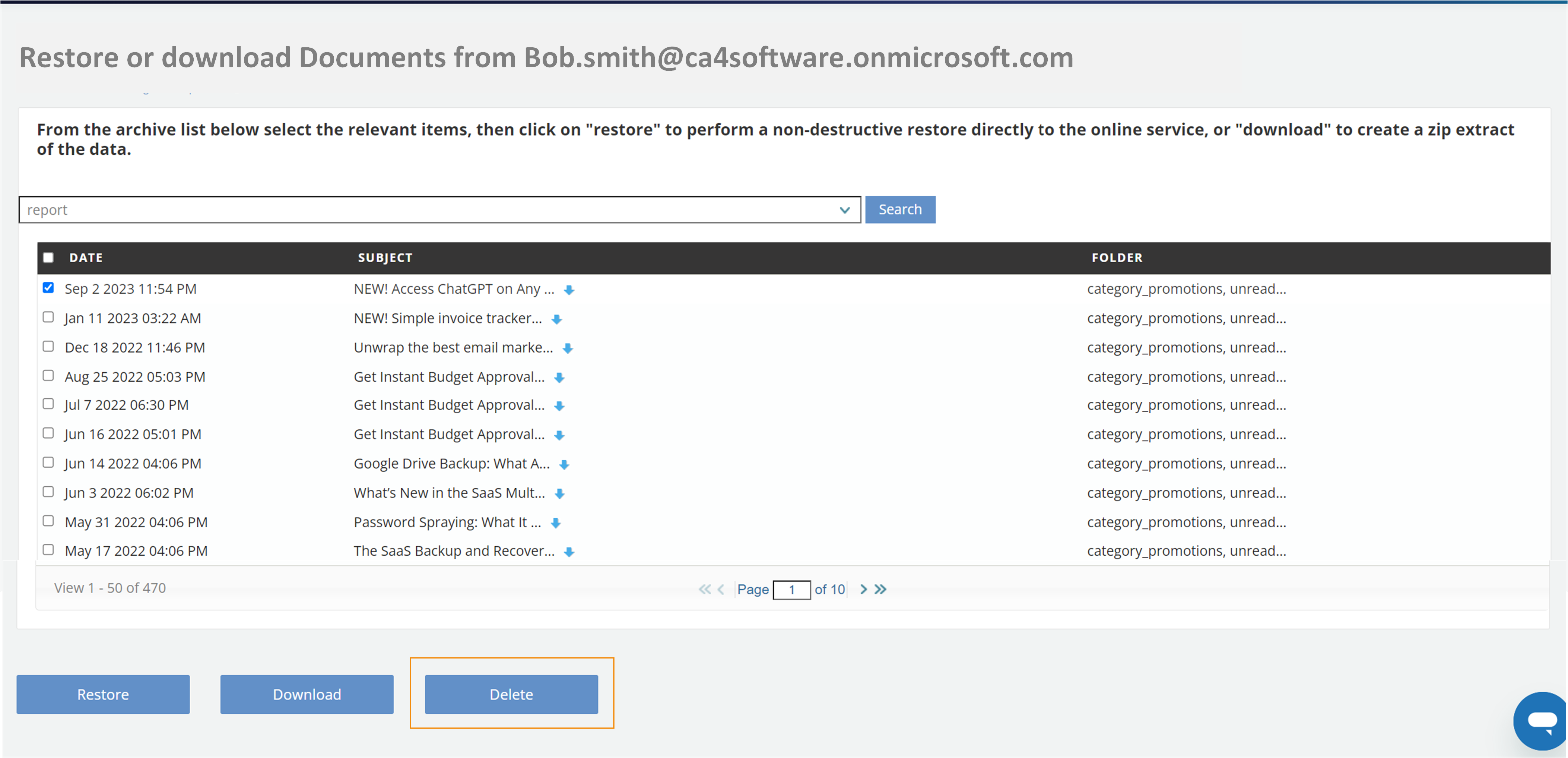
Task: Download arrow beside 'What's New in the SaaS Mult...'
Action: tap(560, 494)
